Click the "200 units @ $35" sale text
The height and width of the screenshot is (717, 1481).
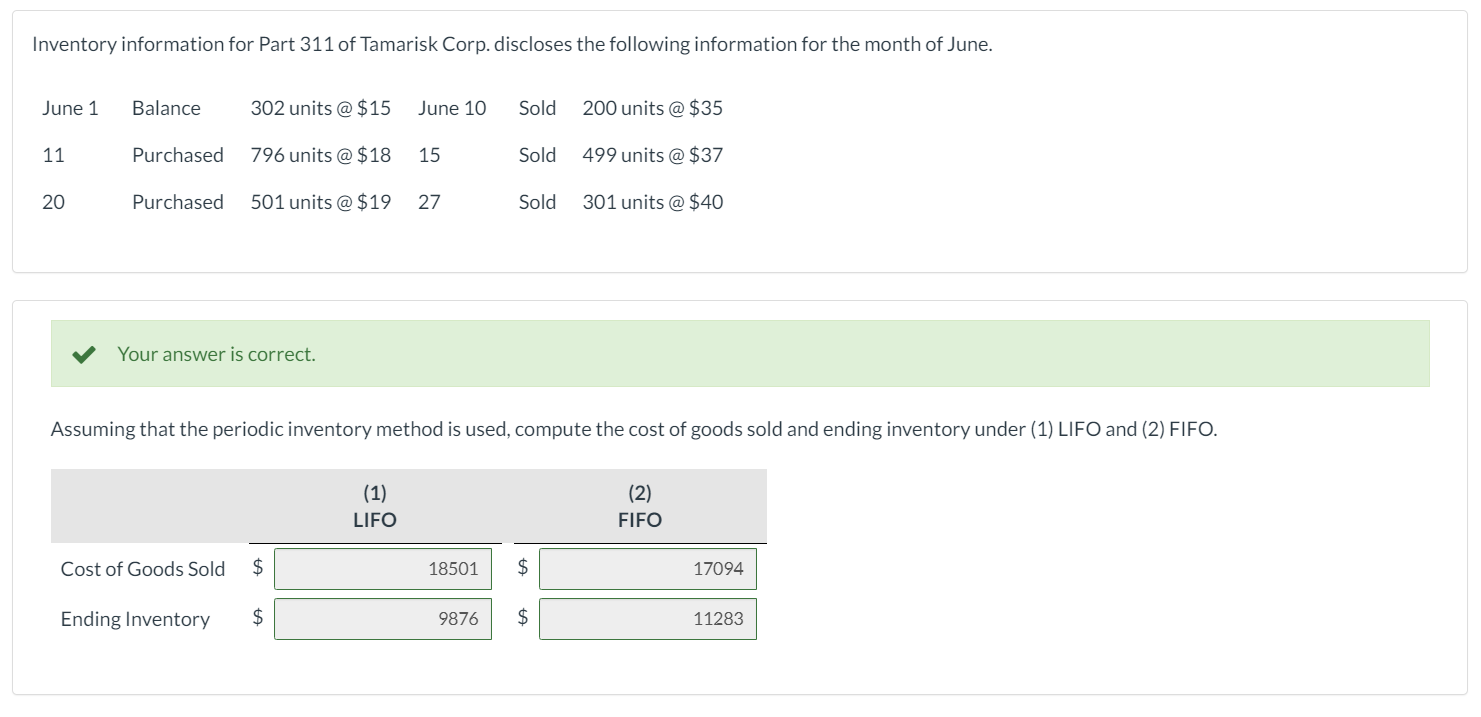[652, 108]
